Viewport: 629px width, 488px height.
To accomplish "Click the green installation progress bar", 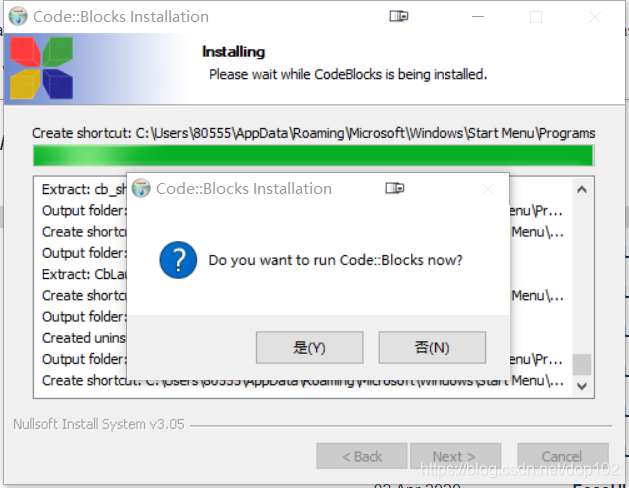I will click(x=313, y=156).
